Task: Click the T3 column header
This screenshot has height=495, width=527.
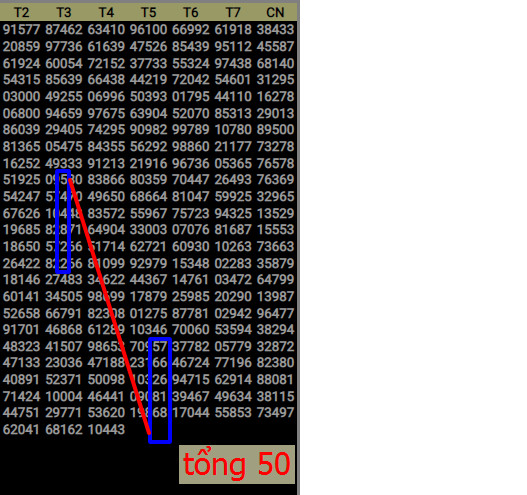Action: (x=64, y=12)
